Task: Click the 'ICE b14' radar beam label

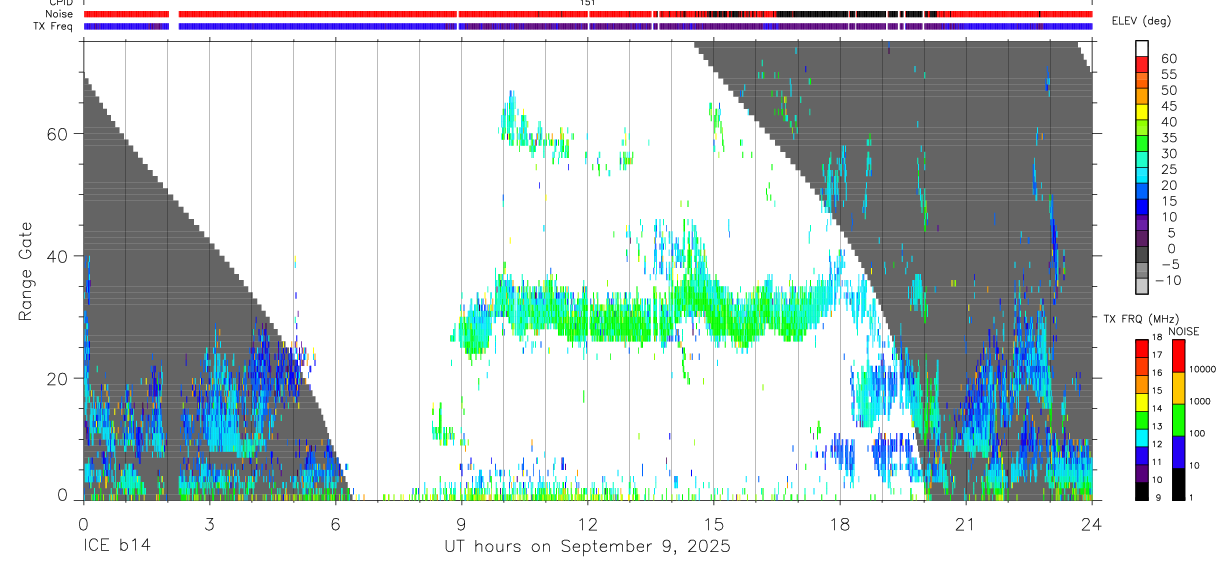Action: tap(115, 547)
